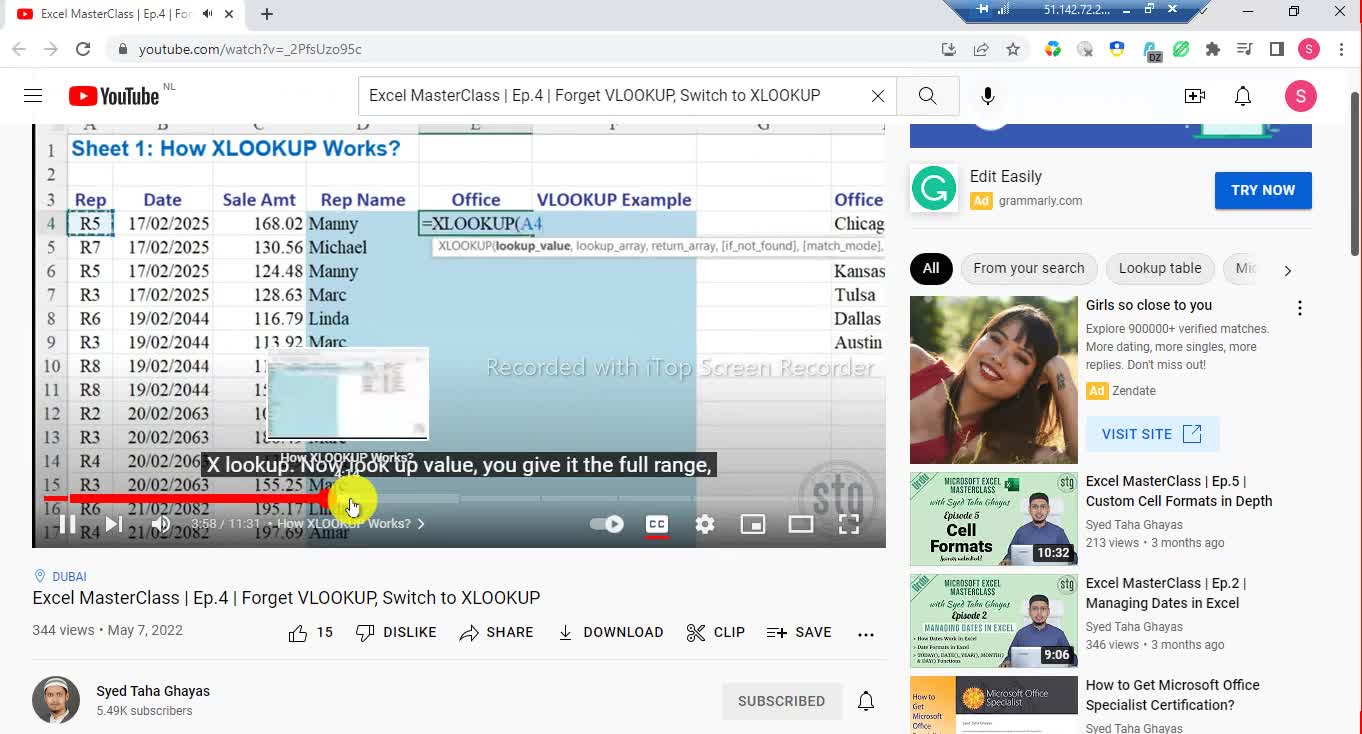Screen dimensions: 1362x734
Task: Like the video with thumbs up
Action: coord(310,633)
